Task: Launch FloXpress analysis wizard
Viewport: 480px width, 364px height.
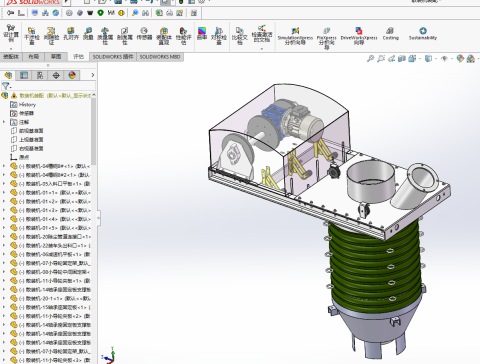Action: (326, 38)
